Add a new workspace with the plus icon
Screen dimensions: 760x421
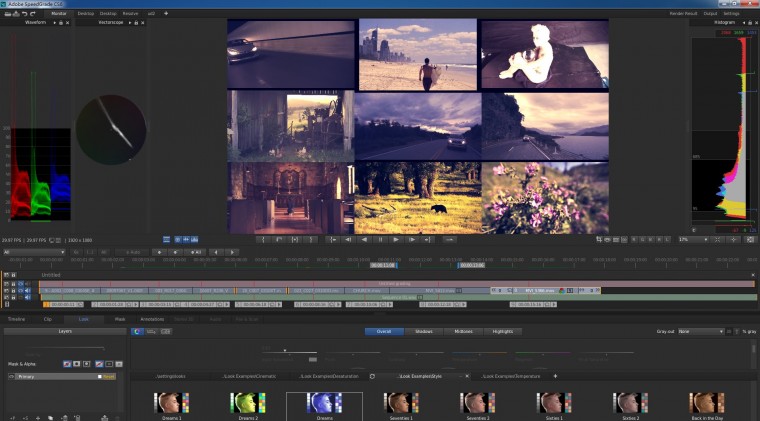coord(166,13)
